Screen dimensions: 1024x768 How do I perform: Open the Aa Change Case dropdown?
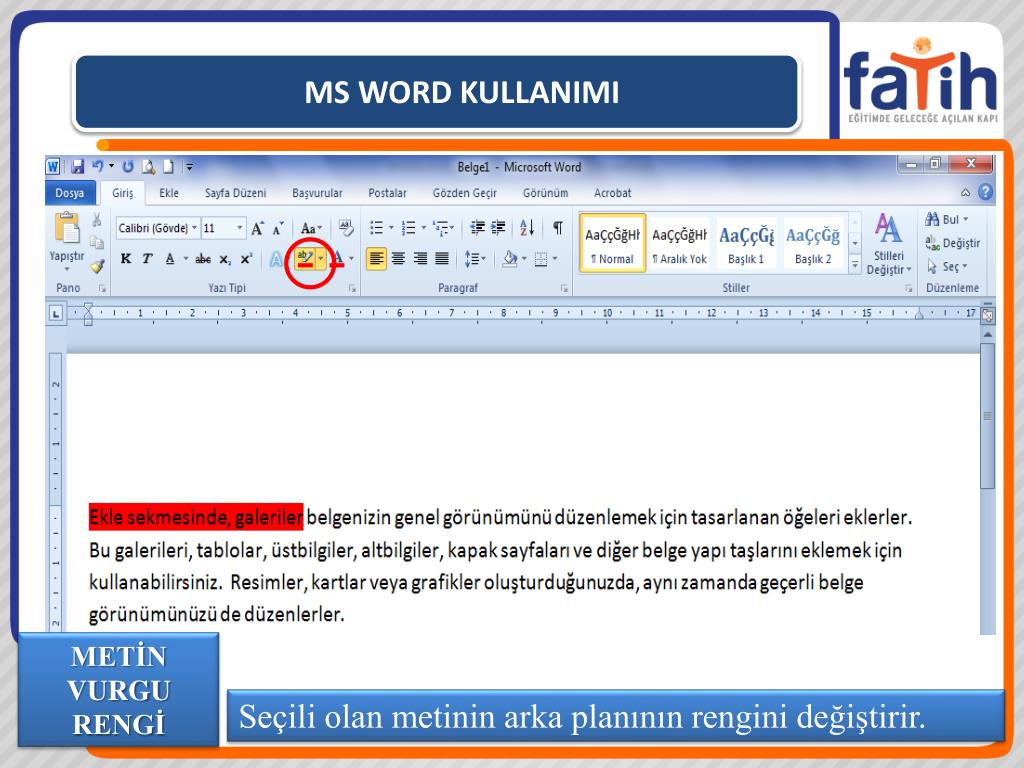(312, 228)
